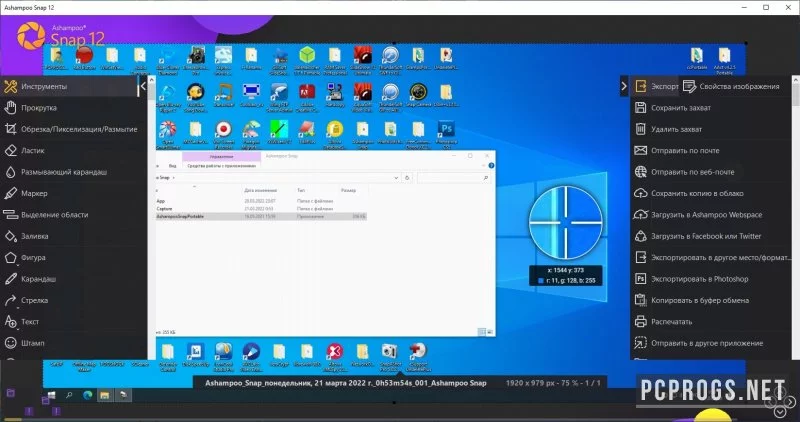This screenshot has height=422, width=800.
Task: Click search magnifier in captured taskbar
Action: 69,395
